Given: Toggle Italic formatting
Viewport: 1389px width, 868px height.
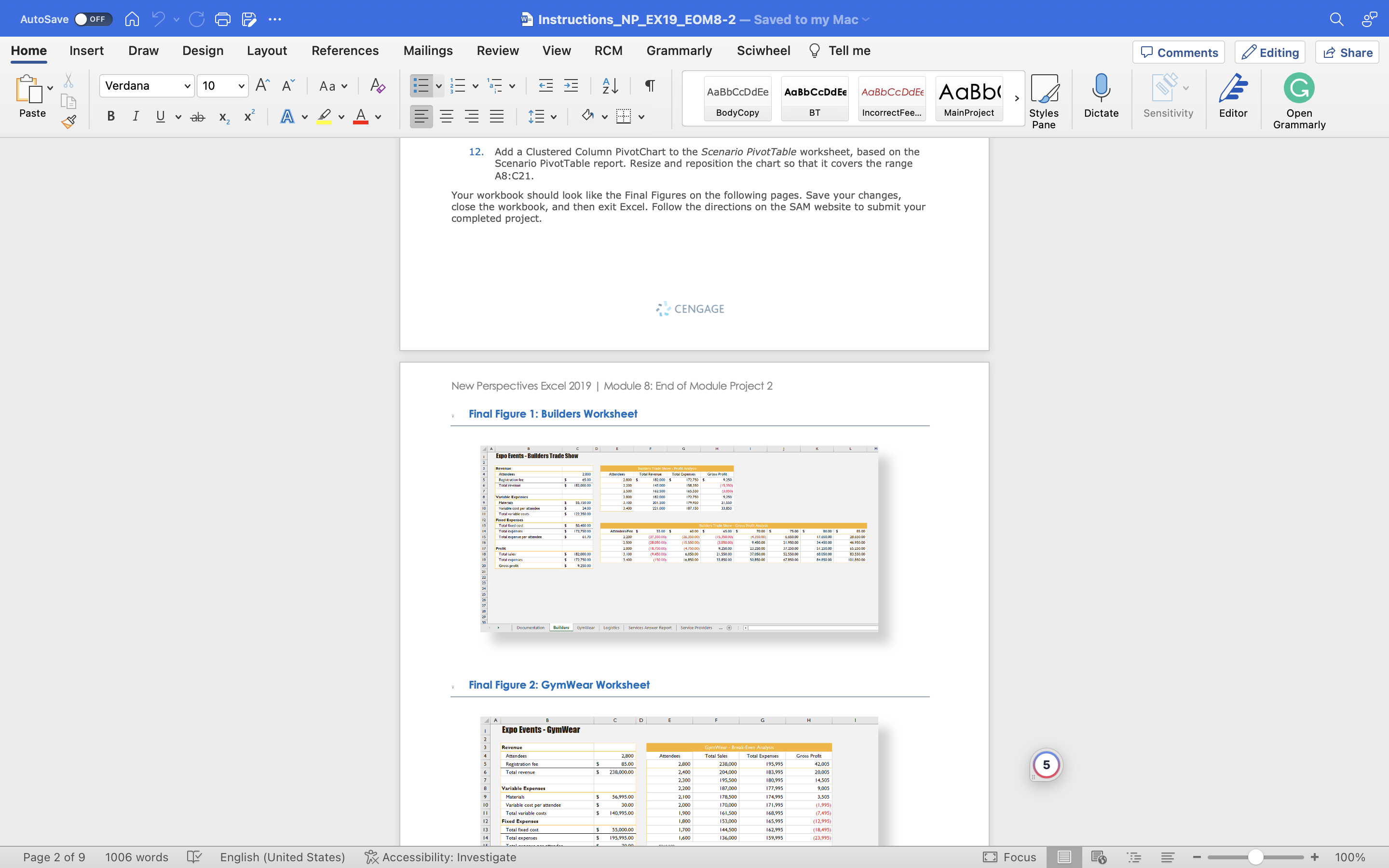Looking at the screenshot, I should 136,117.
